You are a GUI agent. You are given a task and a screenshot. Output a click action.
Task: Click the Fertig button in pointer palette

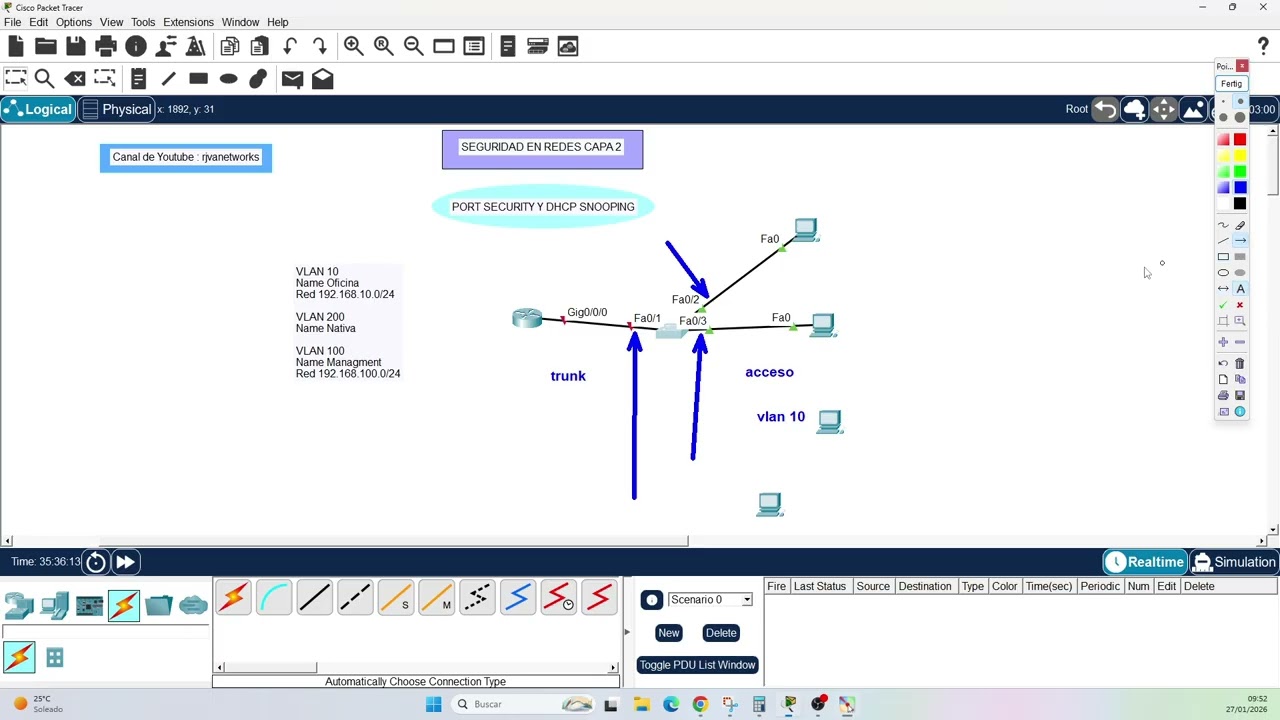tap(1231, 84)
